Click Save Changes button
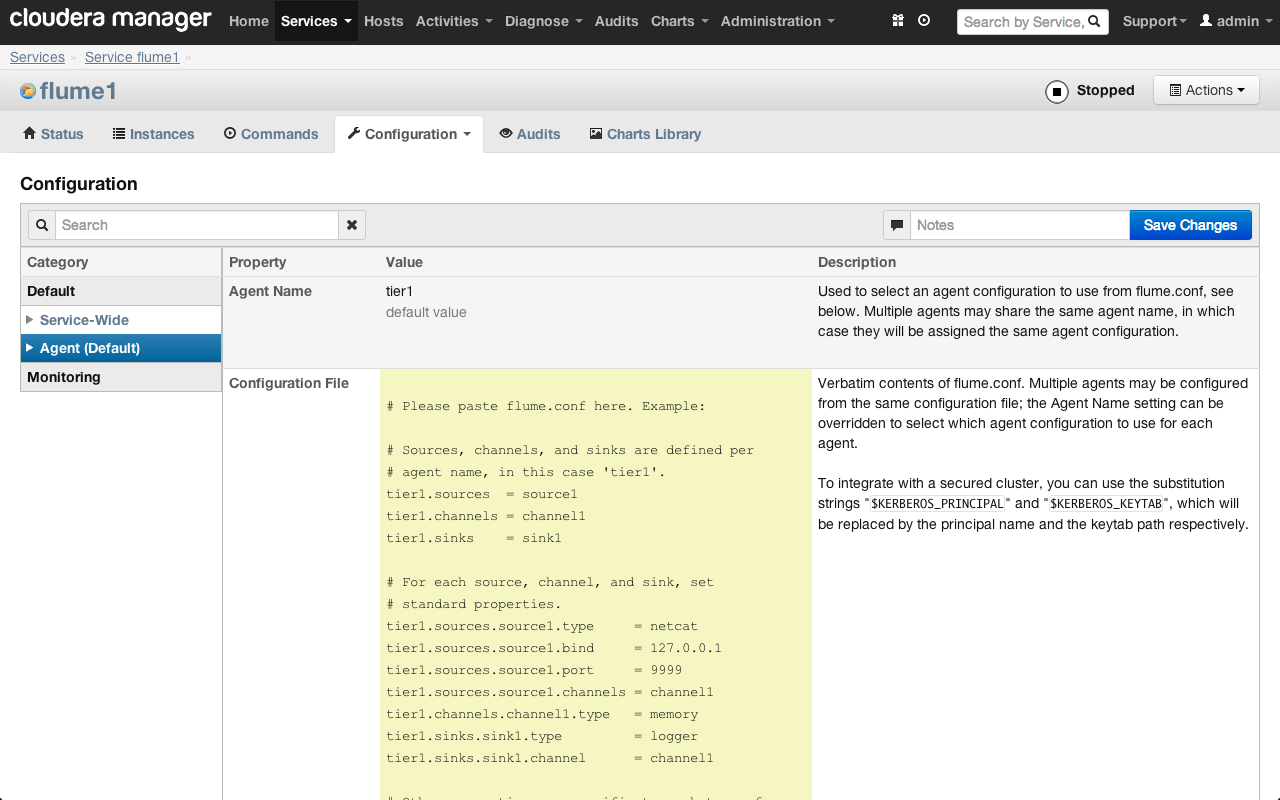Screen dimensions: 1280x800 [1190, 225]
